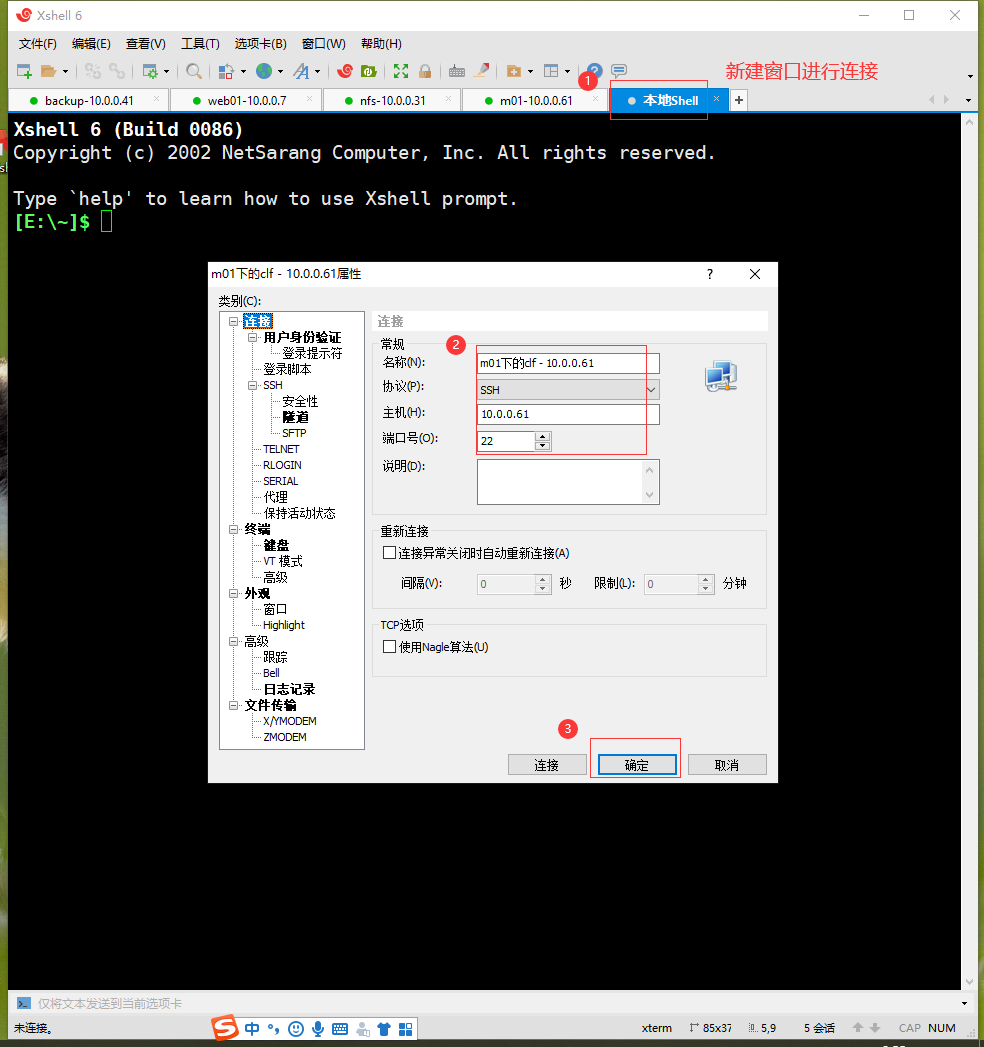This screenshot has width=984, height=1047.
Task: Click the Open Session folder icon
Action: tap(48, 71)
